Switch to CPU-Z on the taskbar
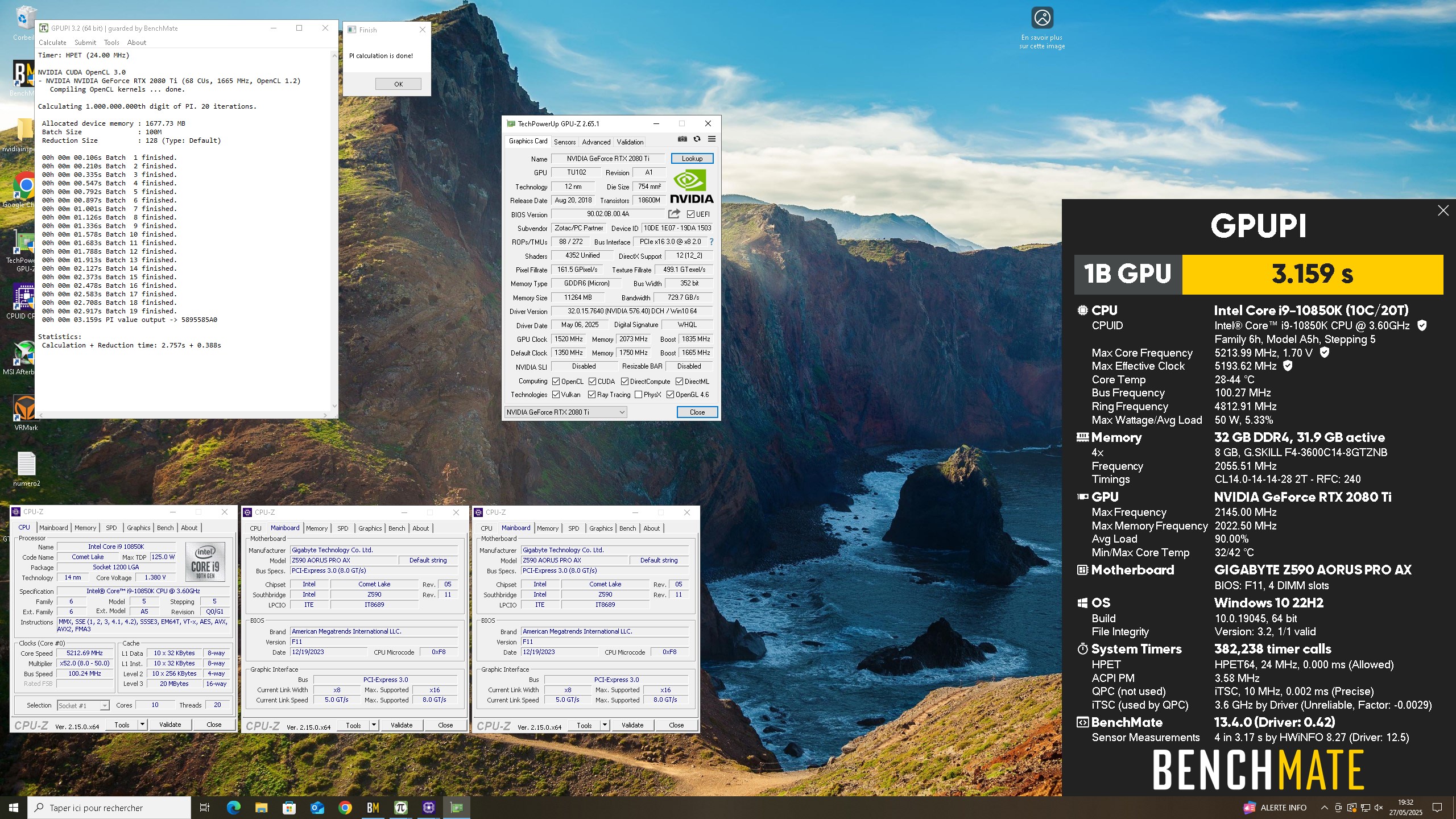Screen dimensions: 1456x819 (x=428, y=808)
